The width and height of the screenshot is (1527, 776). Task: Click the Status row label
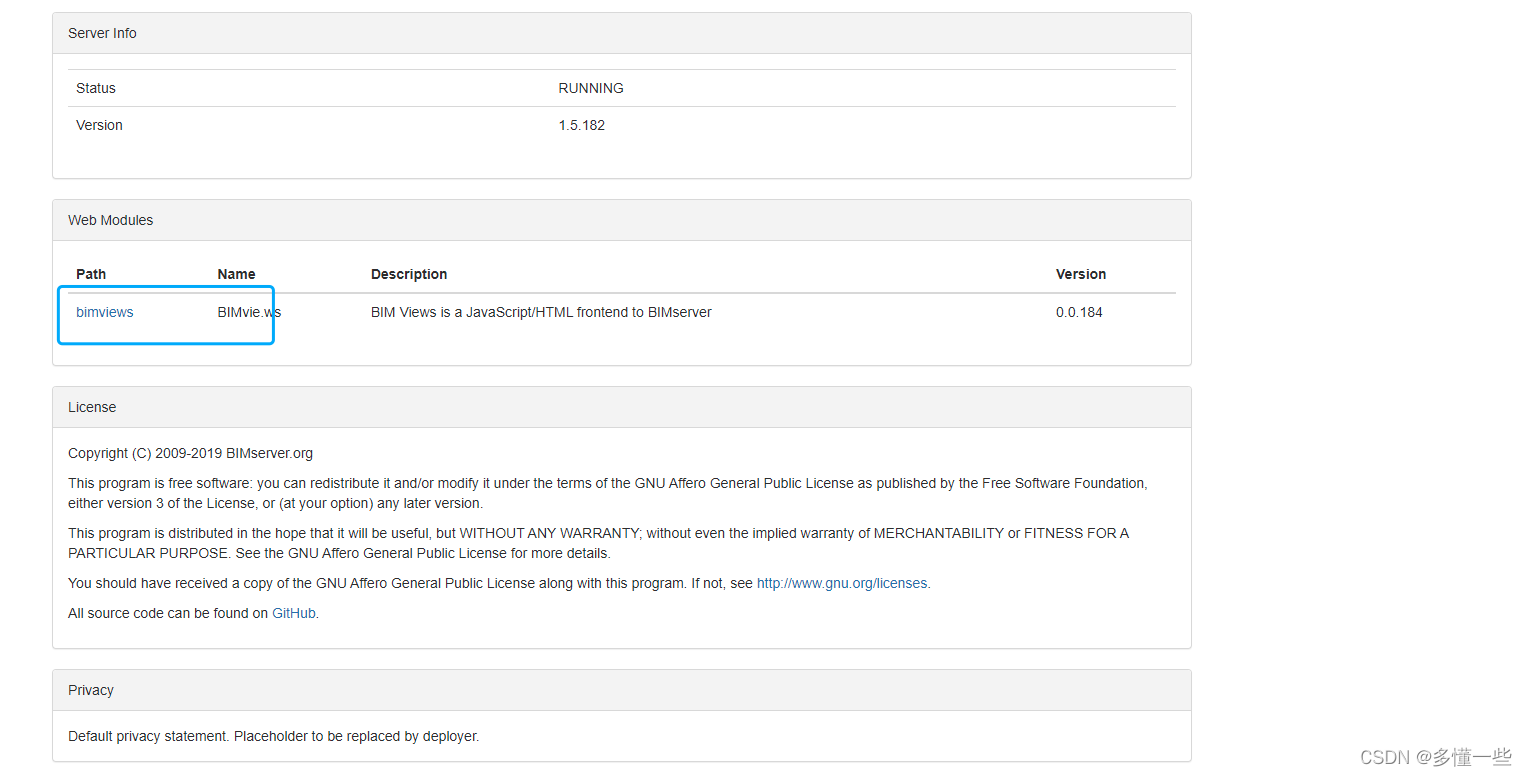96,88
